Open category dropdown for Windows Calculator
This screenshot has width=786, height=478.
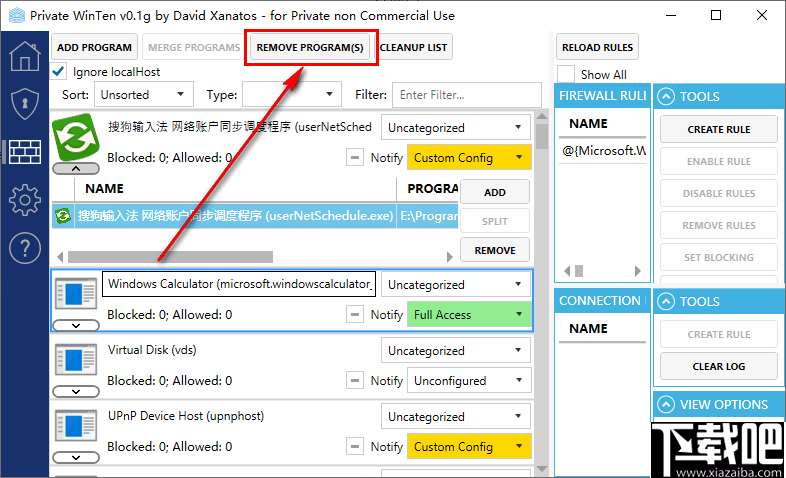[456, 284]
